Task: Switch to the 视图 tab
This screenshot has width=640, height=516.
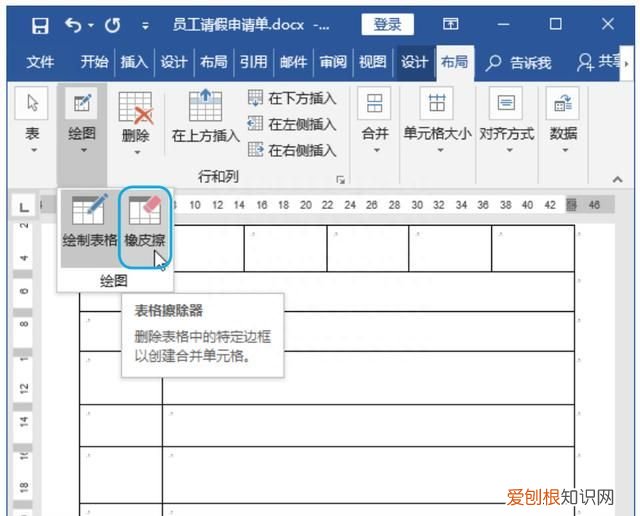Action: click(x=373, y=62)
